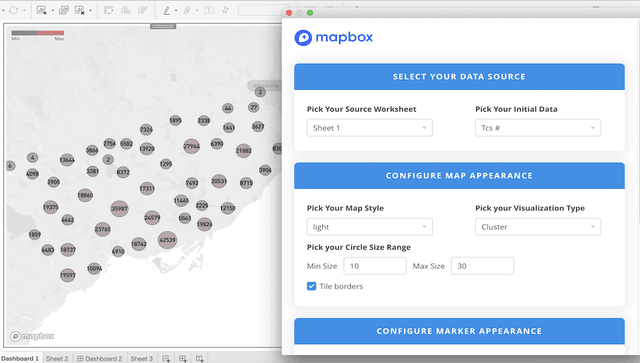
Task: Click the Duplicate sheet toolbar icon
Action: [x=64, y=10]
